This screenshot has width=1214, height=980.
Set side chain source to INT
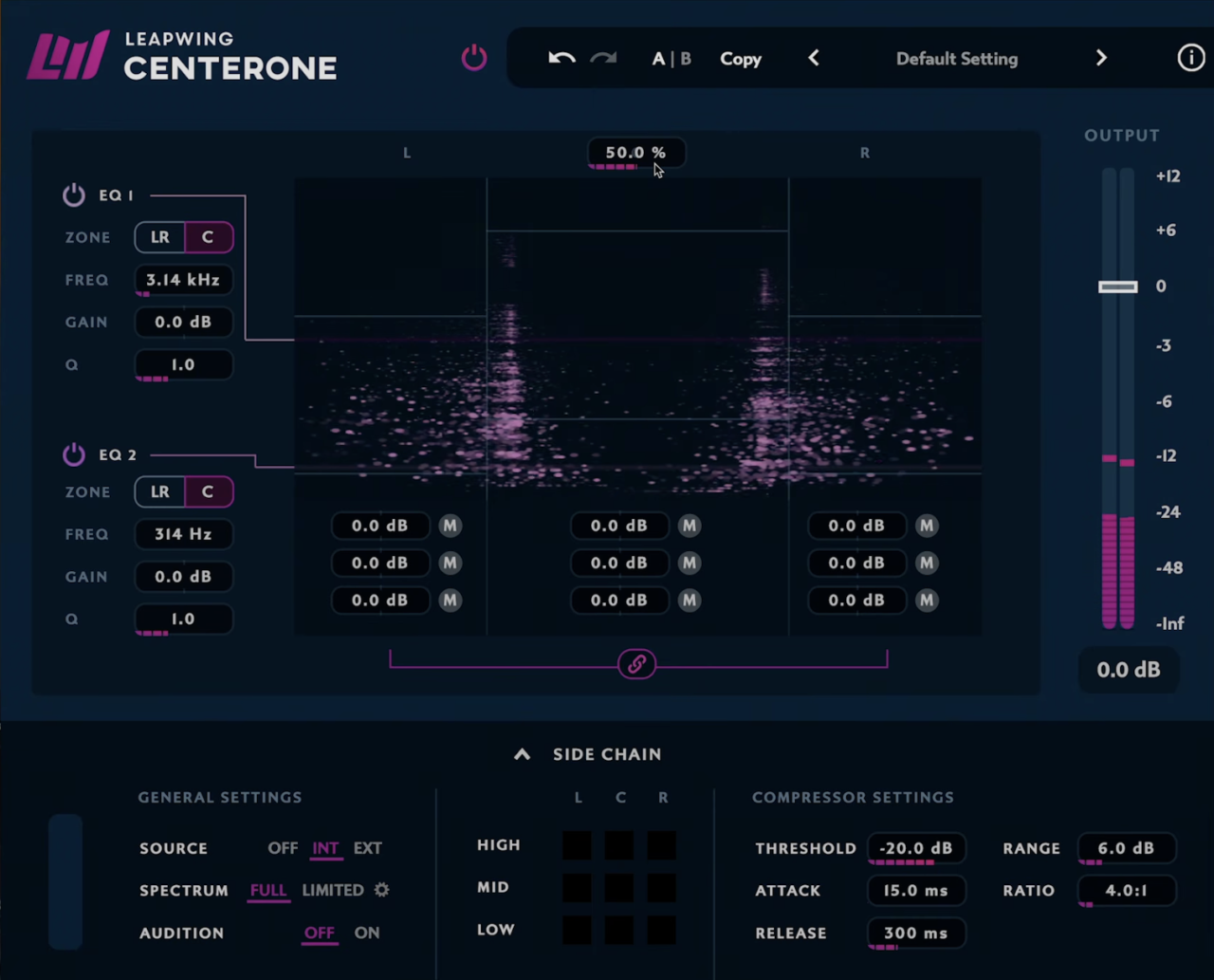tap(325, 848)
